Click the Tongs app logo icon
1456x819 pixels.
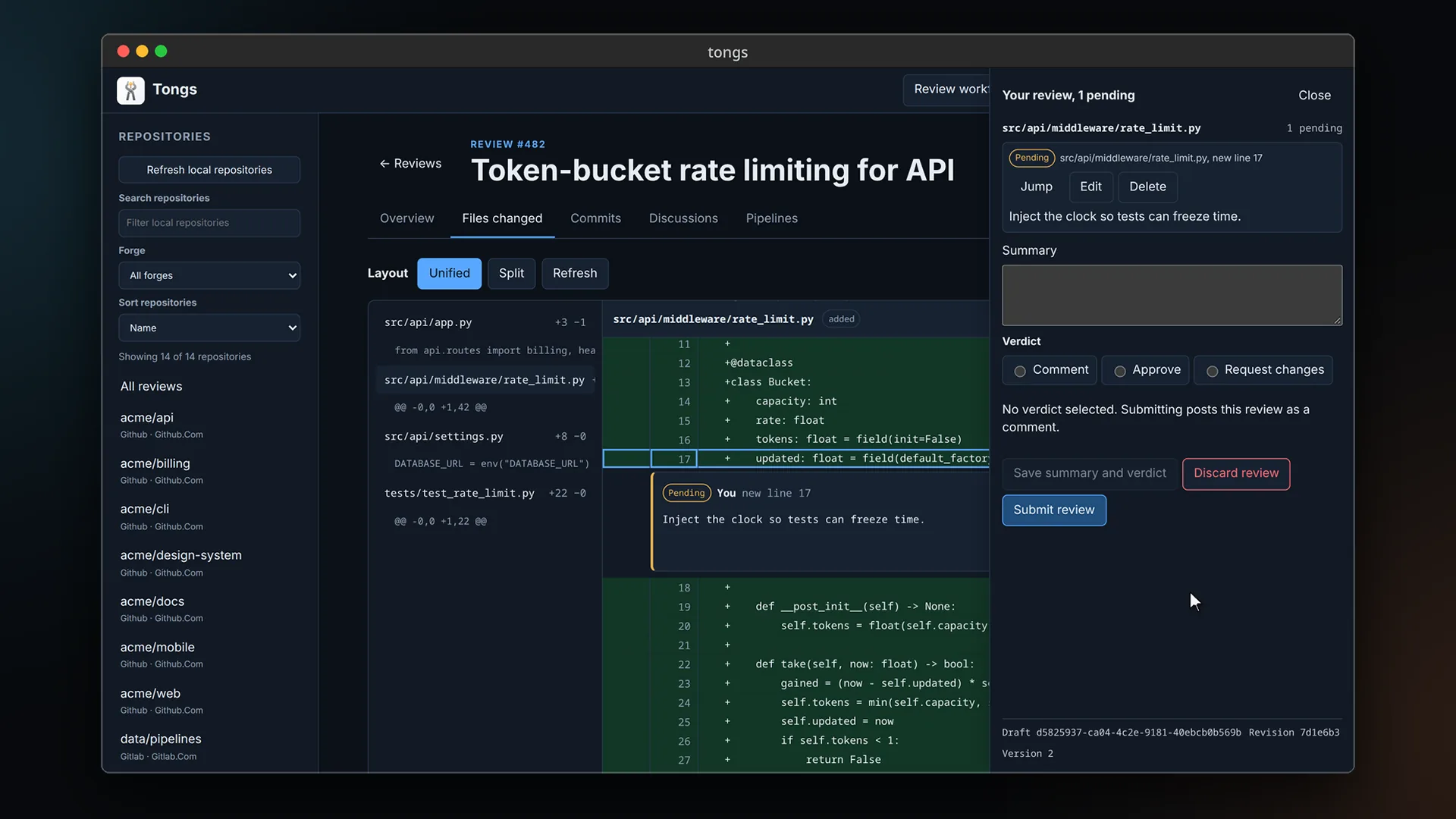pyautogui.click(x=130, y=90)
